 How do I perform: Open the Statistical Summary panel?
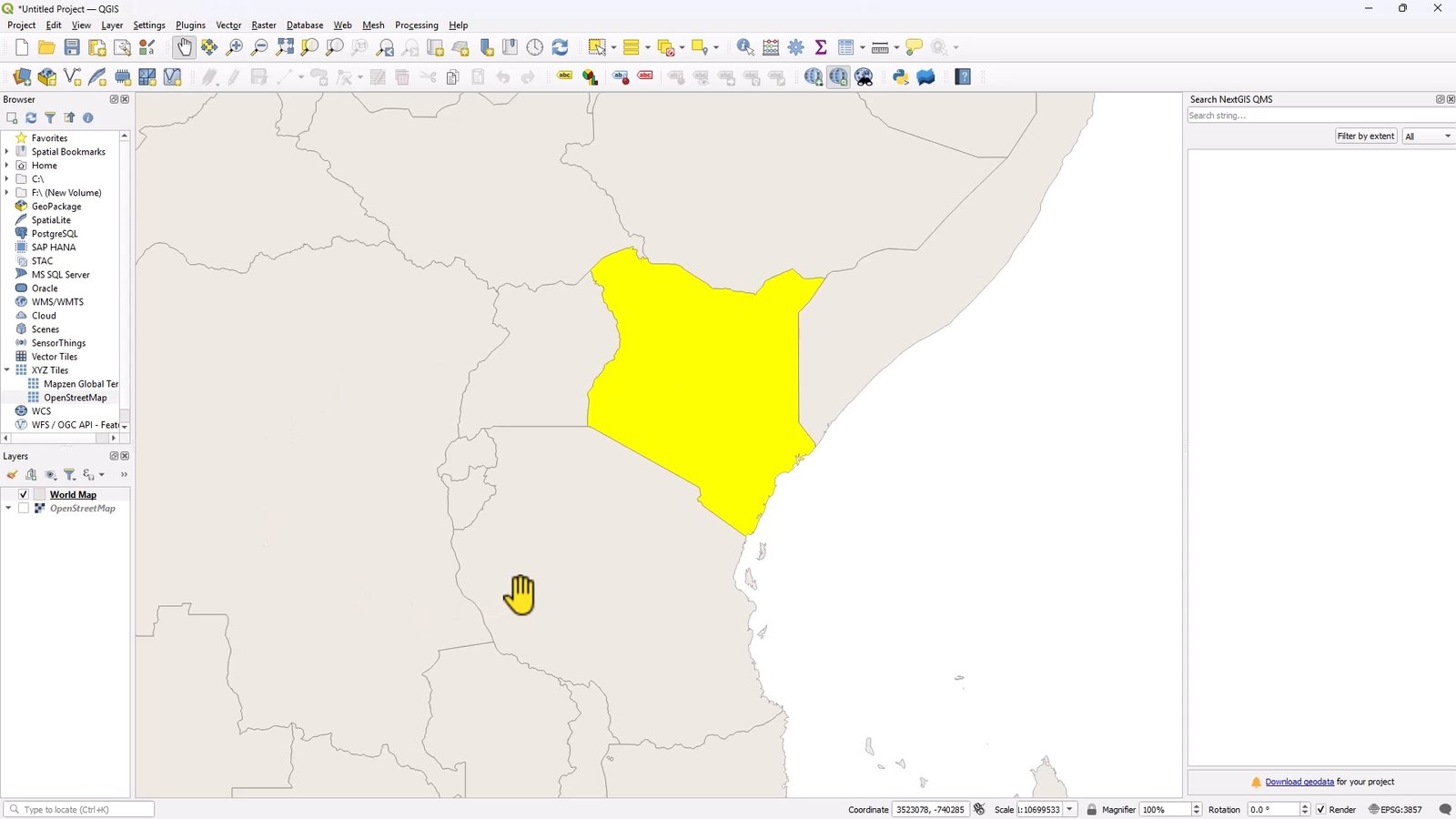821,46
